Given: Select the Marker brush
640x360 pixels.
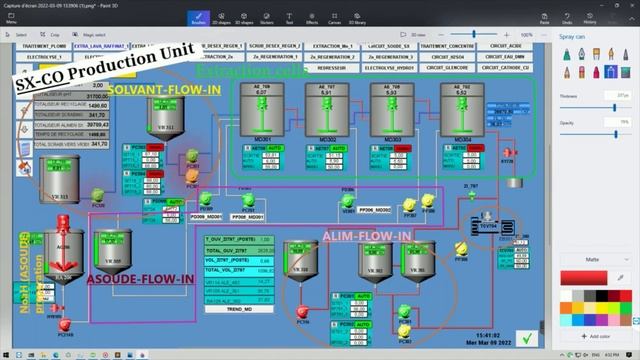Looking at the screenshot, I should [x=567, y=54].
